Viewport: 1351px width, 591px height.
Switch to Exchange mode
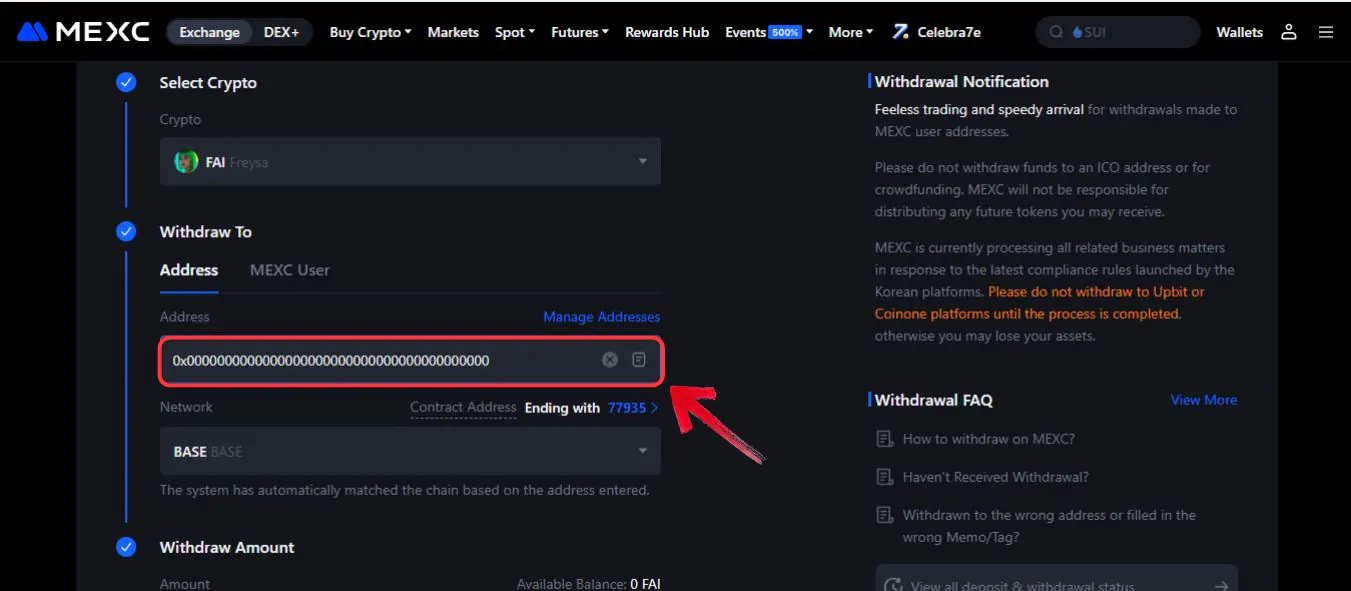coord(209,32)
